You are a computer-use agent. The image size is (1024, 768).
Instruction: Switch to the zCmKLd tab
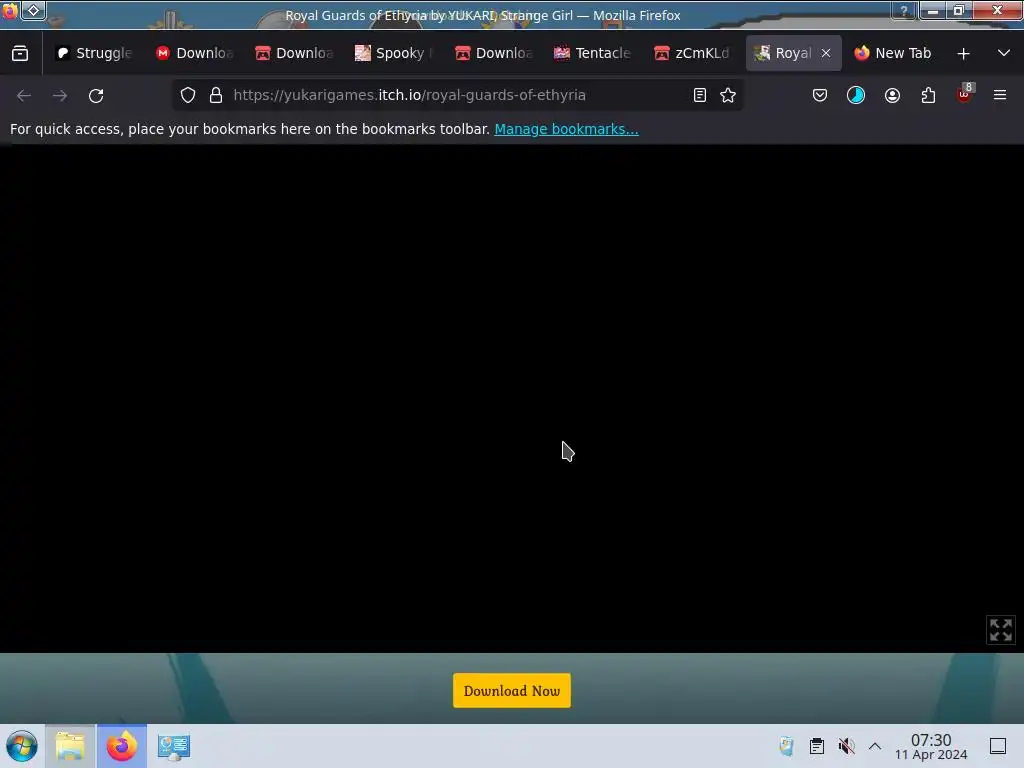693,54
